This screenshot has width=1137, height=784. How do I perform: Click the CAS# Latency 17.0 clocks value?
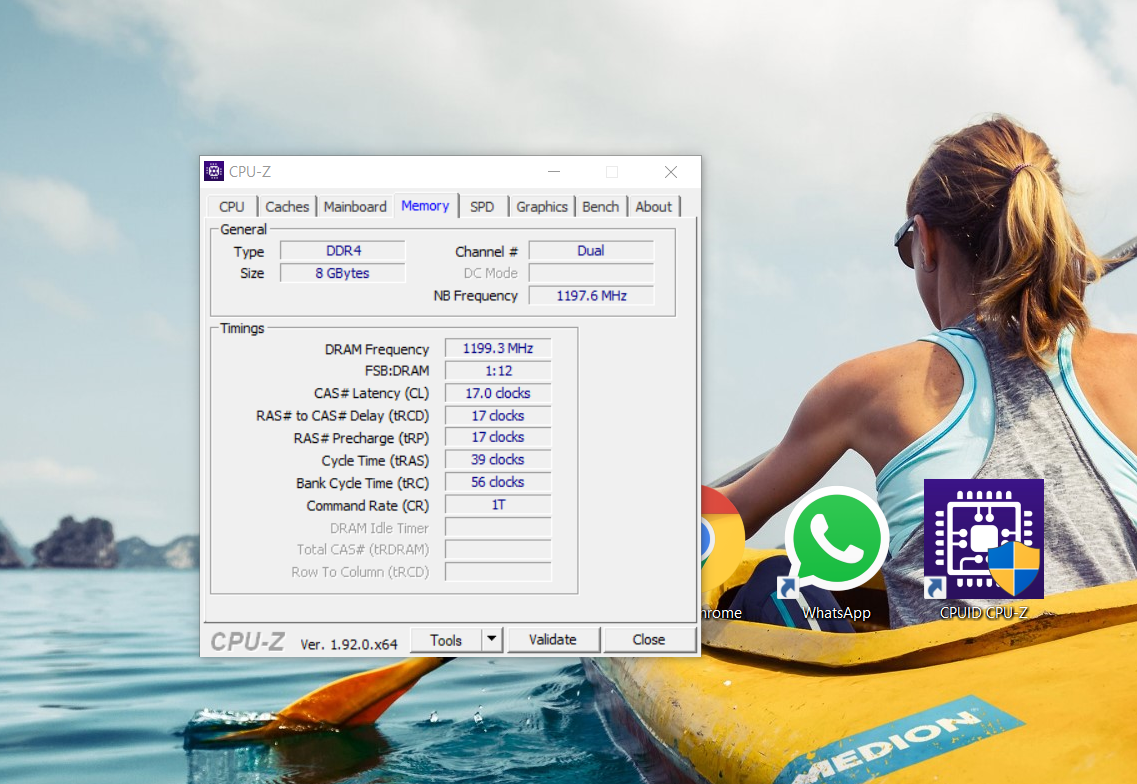(498, 393)
